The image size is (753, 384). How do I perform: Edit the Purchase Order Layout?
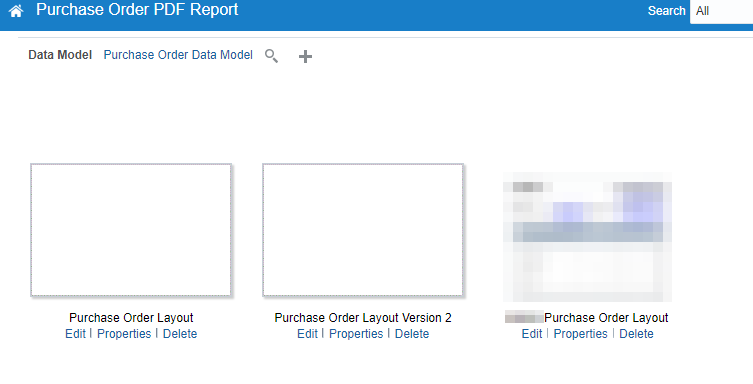coord(75,334)
